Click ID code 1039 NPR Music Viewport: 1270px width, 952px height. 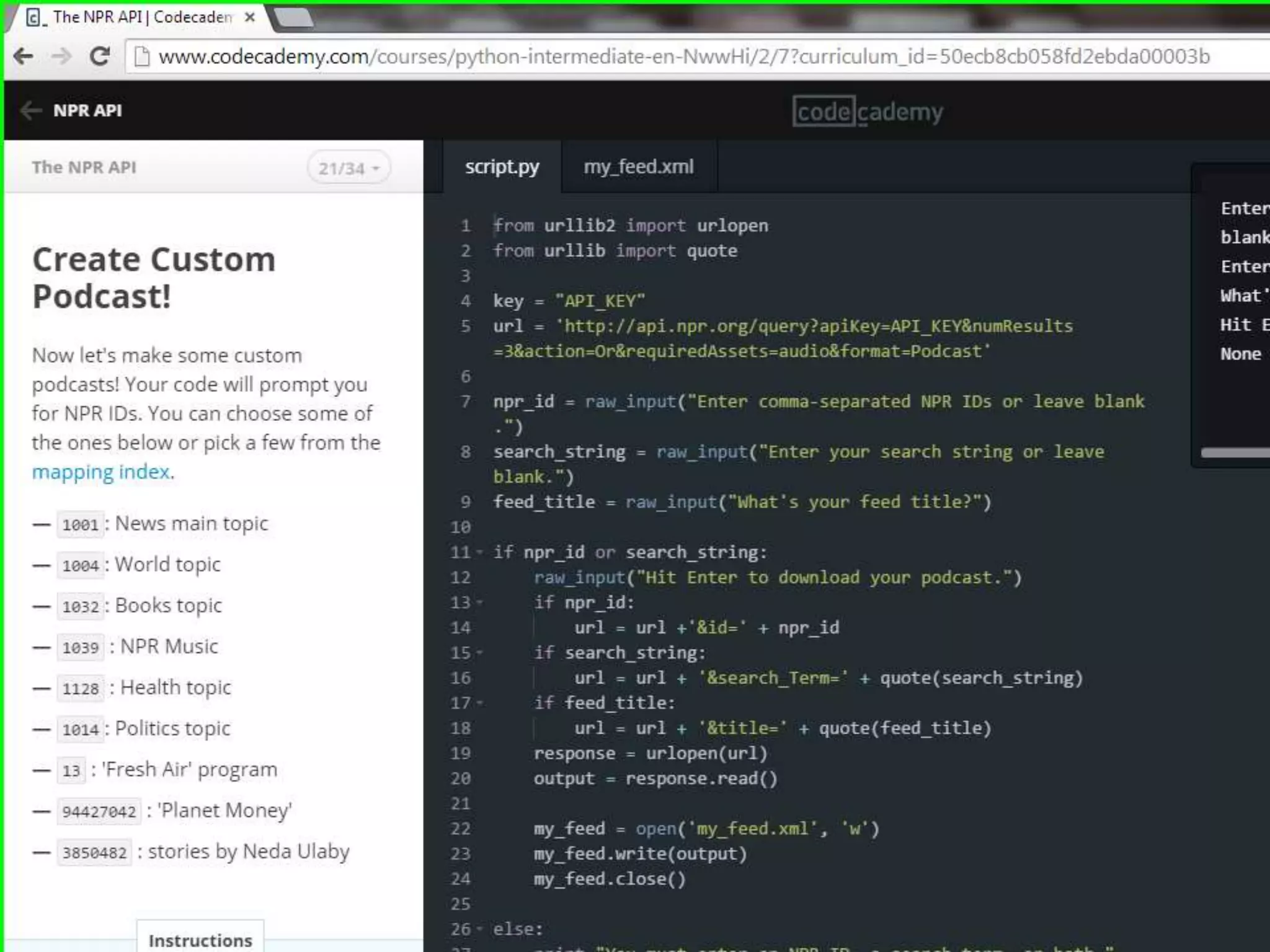pos(80,648)
